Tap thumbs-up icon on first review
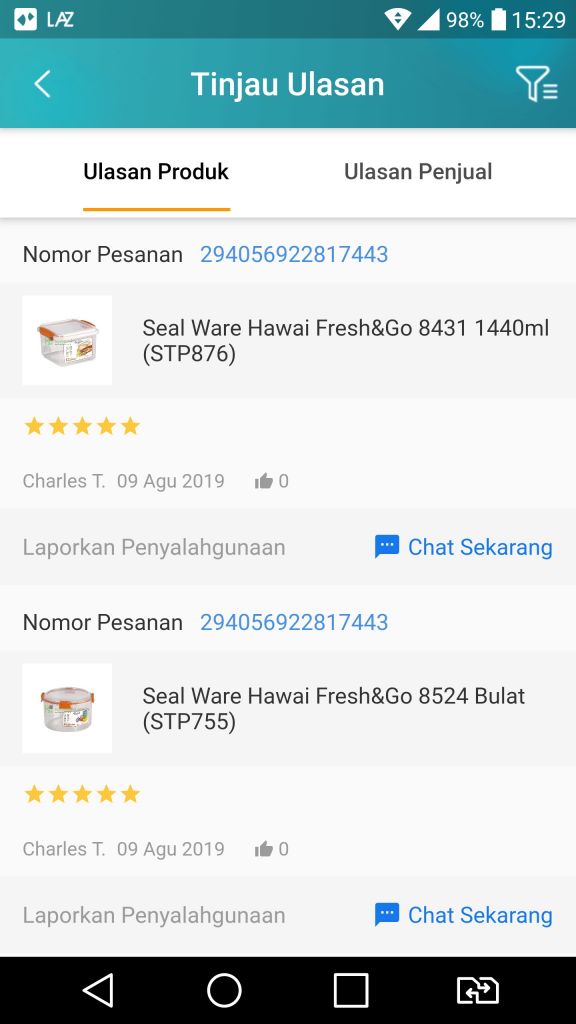Screen dimensions: 576x1024 [x=263, y=481]
